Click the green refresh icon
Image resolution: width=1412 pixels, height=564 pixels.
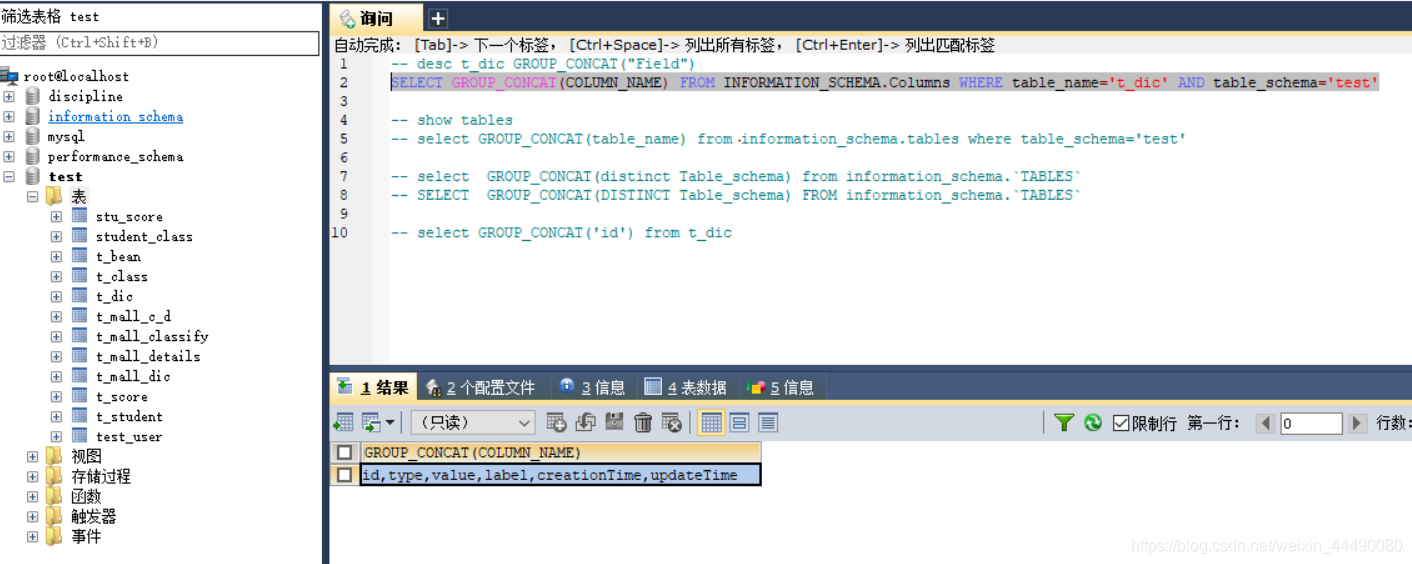pos(1093,423)
